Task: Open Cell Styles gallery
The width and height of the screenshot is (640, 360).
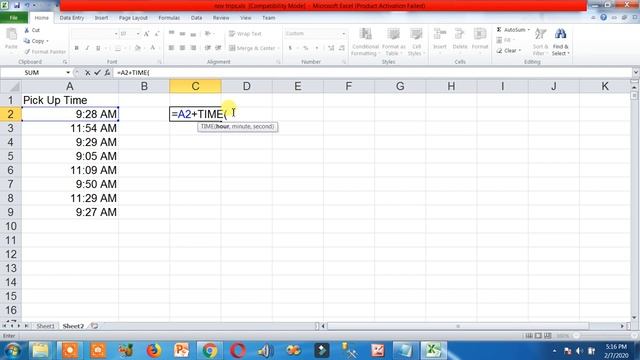Action: [416, 42]
